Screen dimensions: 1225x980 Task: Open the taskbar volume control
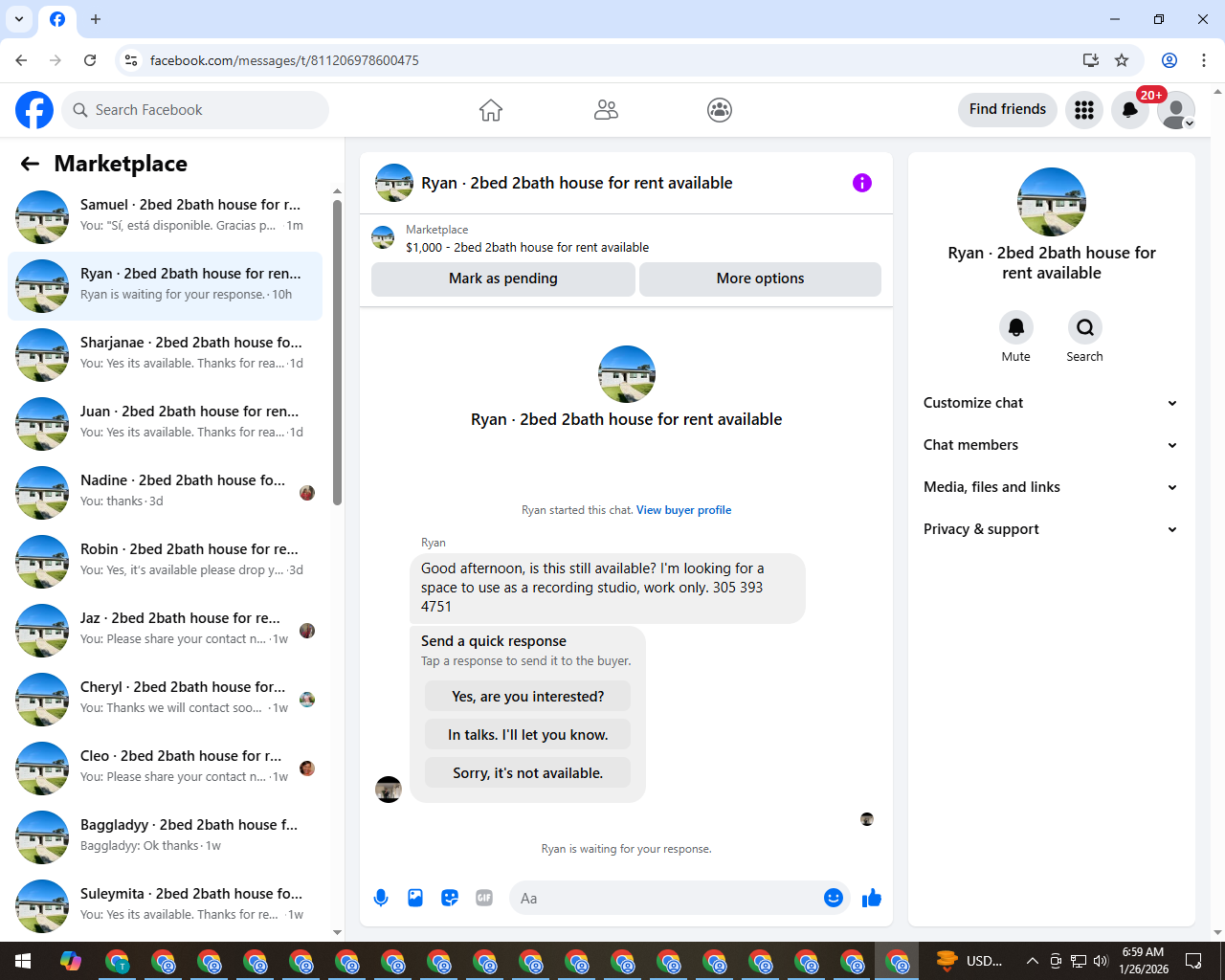point(1101,961)
